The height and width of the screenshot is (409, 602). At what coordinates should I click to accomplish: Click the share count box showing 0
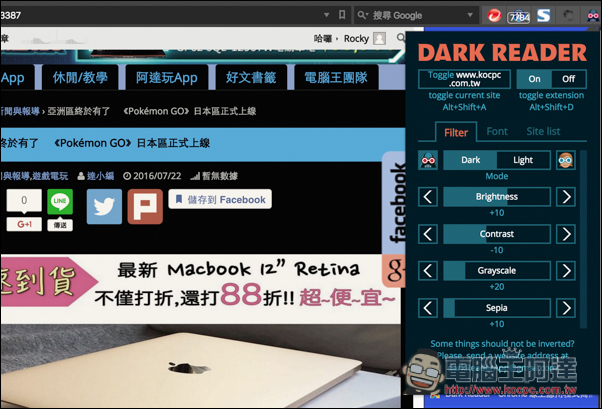[x=24, y=200]
